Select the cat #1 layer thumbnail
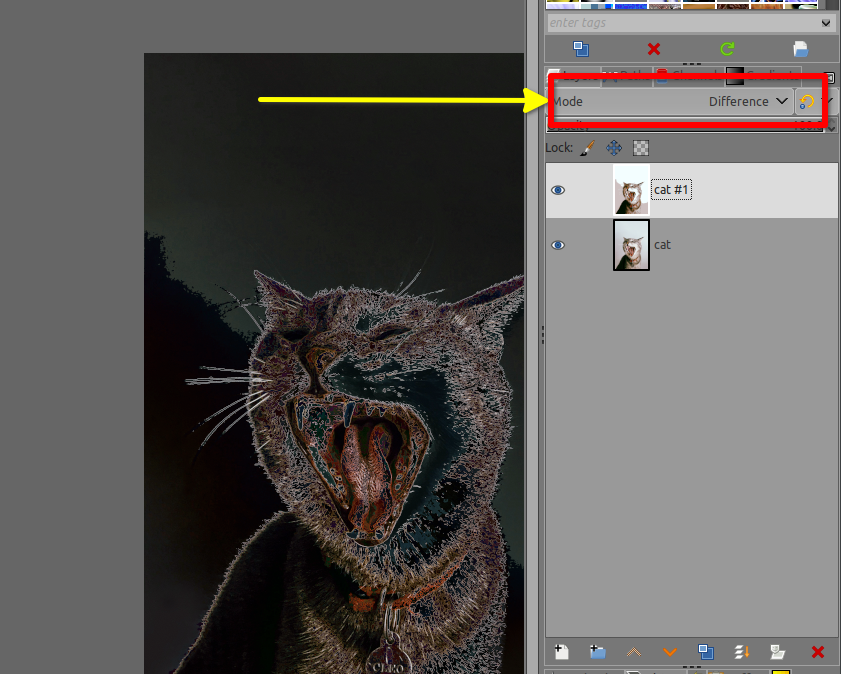Image resolution: width=841 pixels, height=674 pixels. [x=631, y=190]
